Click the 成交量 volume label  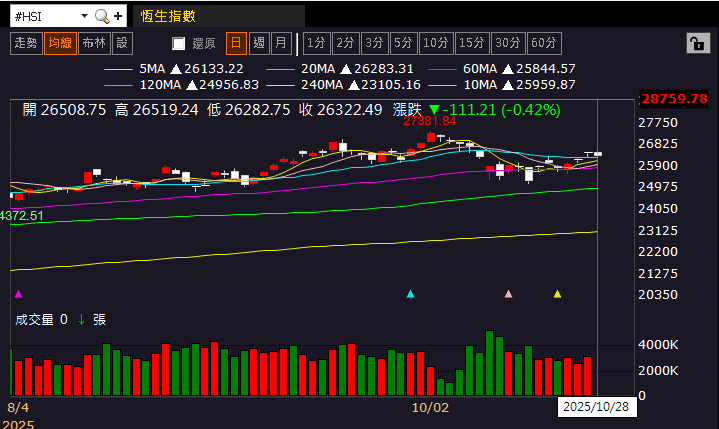coord(34,319)
